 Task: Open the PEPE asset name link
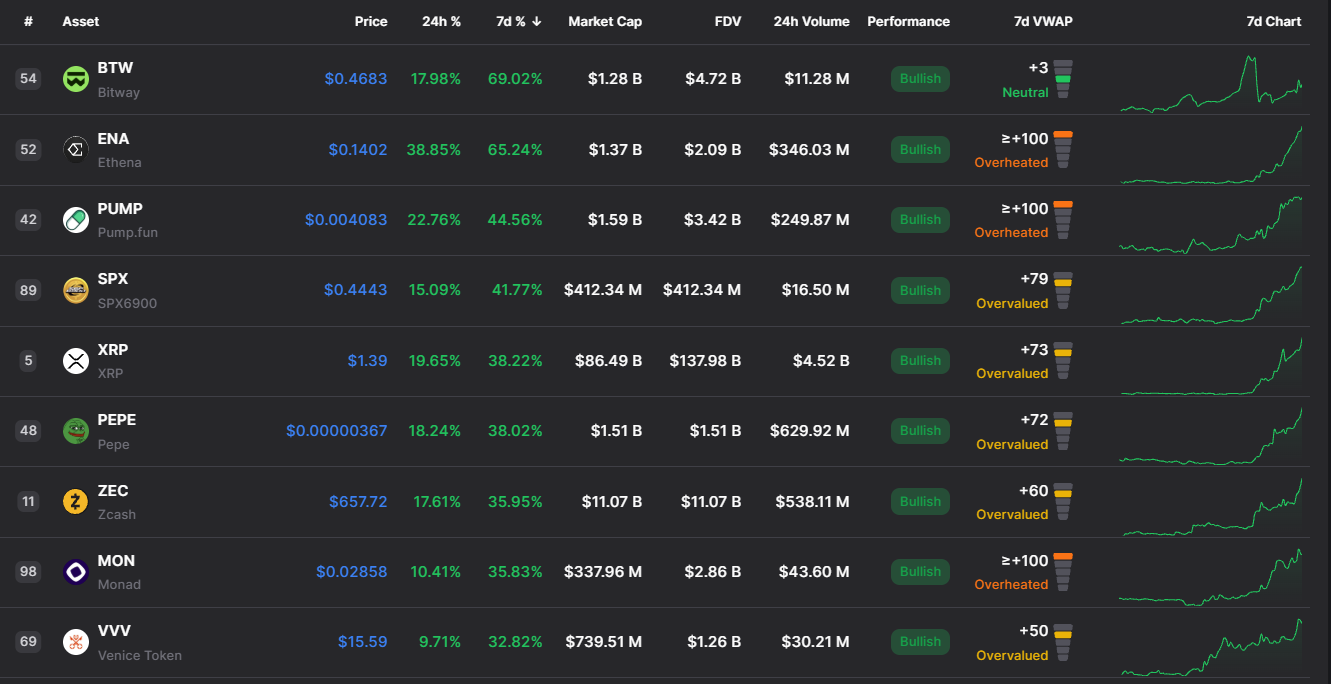click(x=117, y=420)
